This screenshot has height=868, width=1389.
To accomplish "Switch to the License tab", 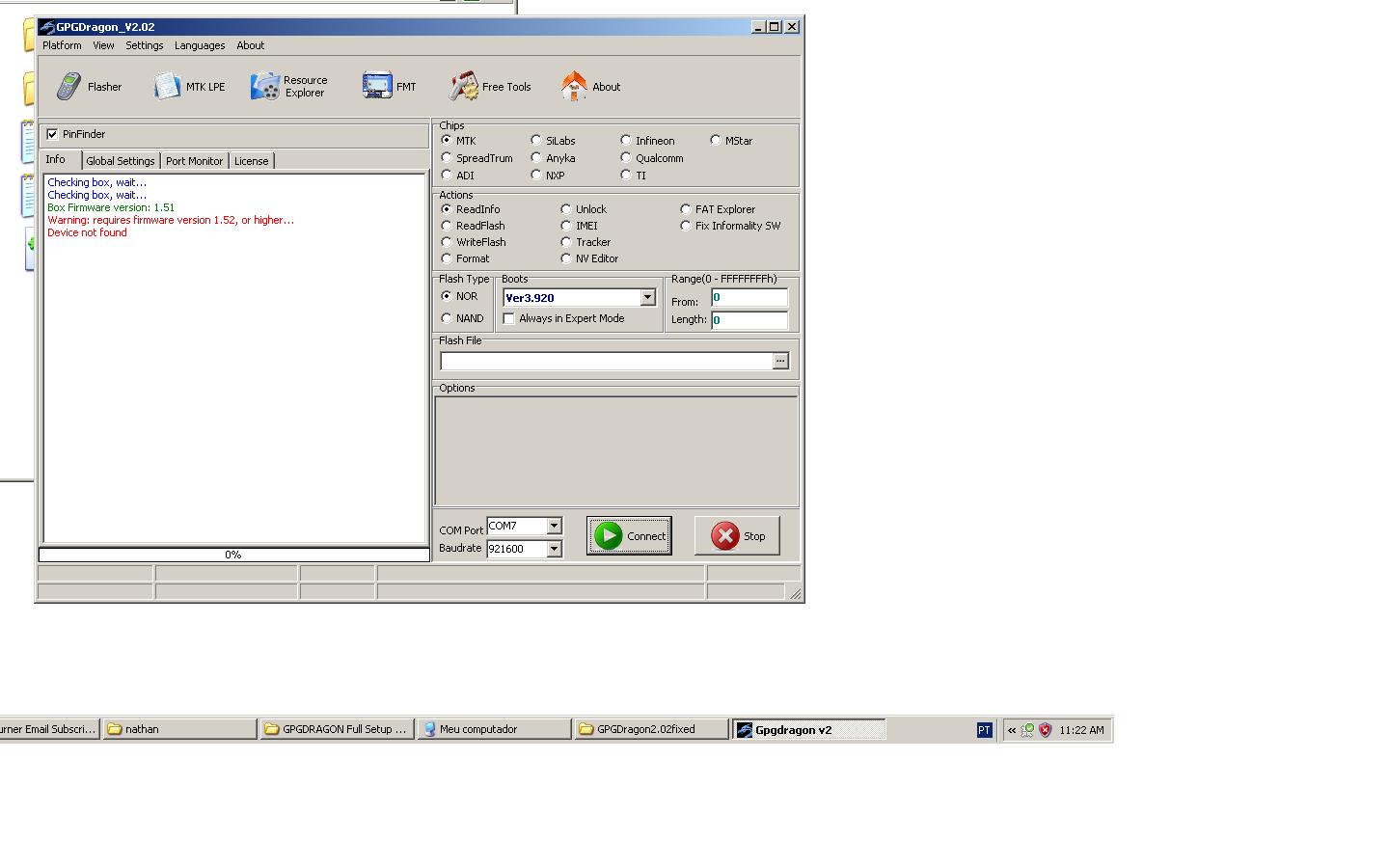I will [x=252, y=161].
